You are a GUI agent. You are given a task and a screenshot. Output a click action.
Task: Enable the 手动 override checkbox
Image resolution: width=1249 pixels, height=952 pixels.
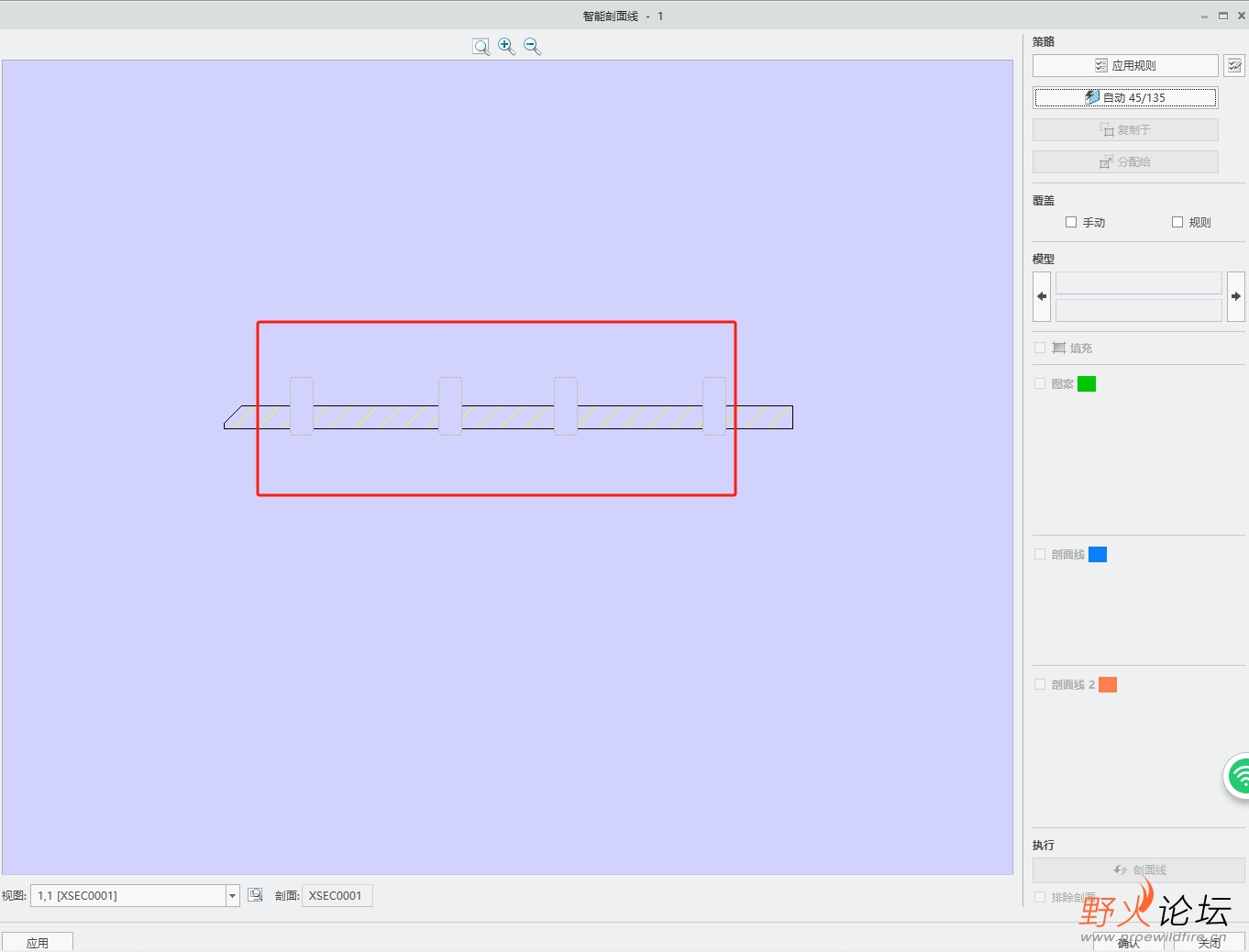pos(1071,222)
